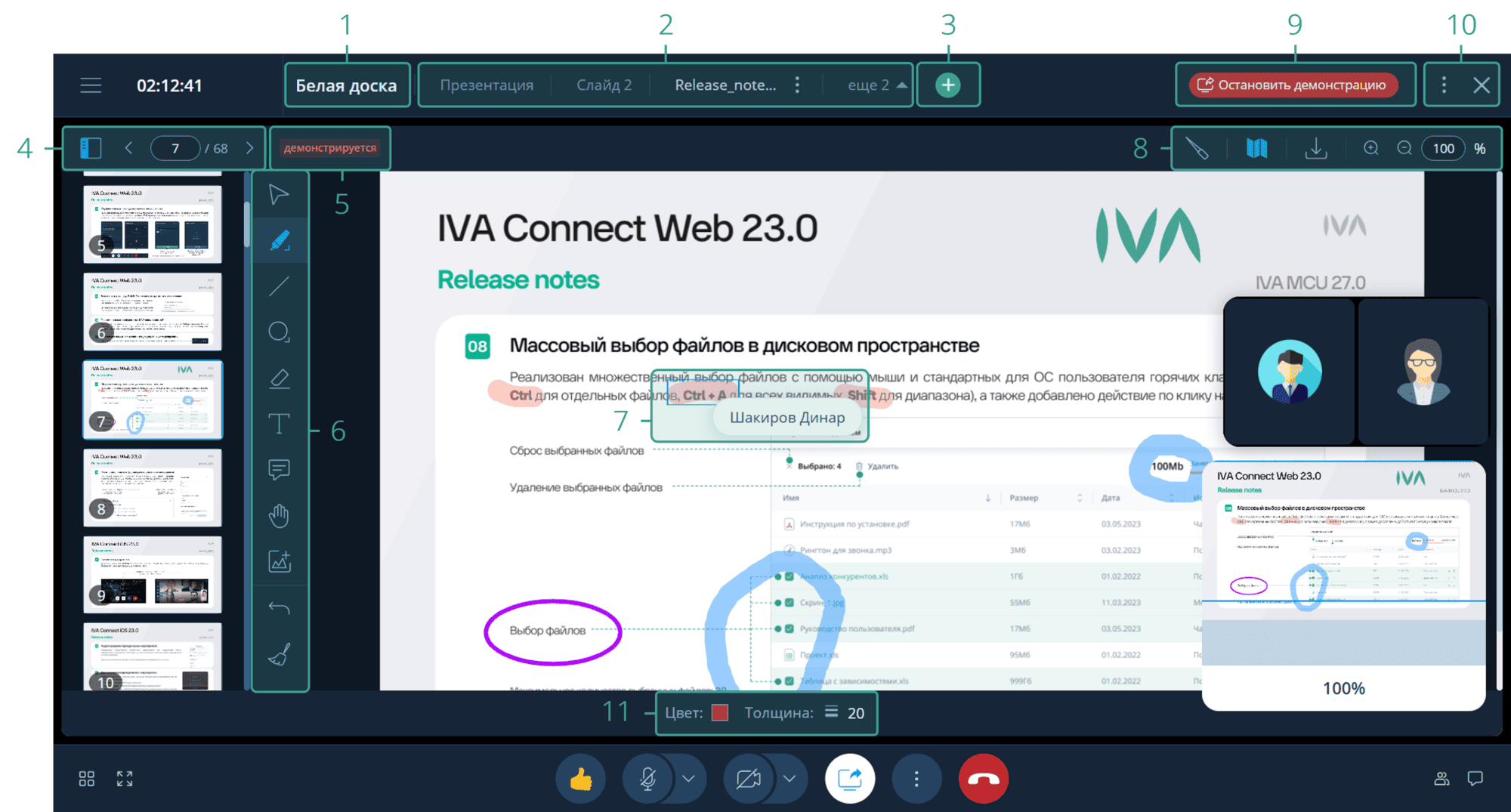Screen dimensions: 1511x812
Task: Open slide 6 thumbnail
Action: point(153,311)
